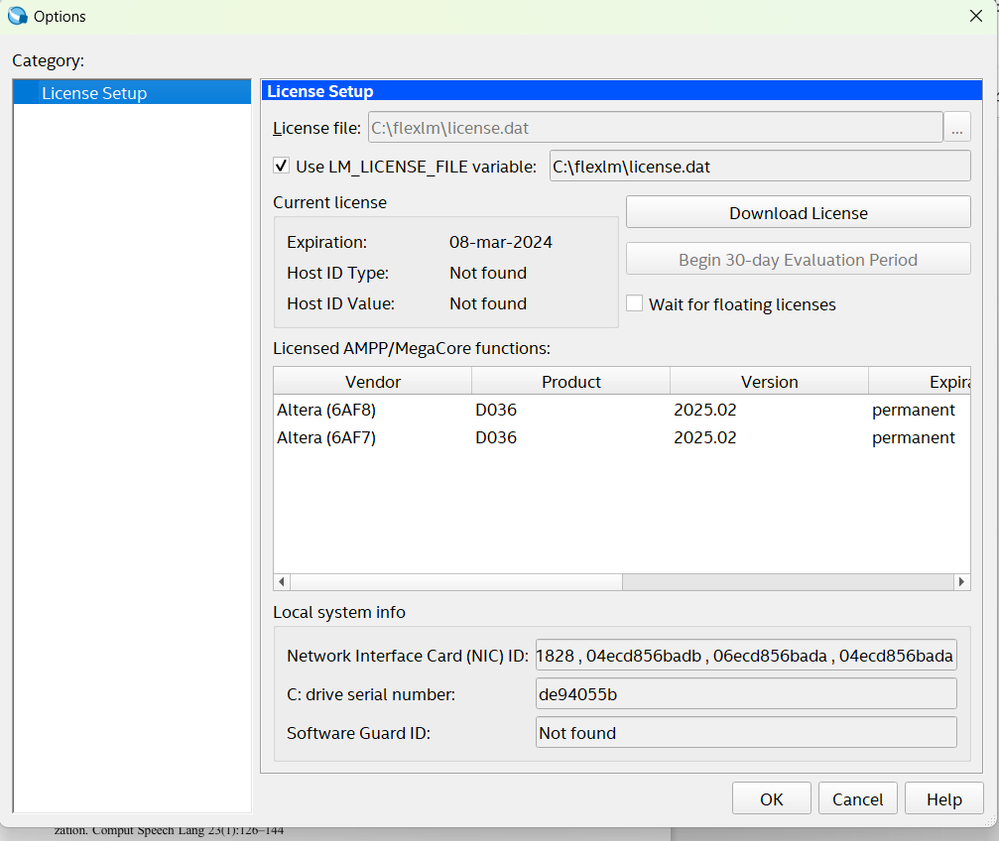This screenshot has width=999, height=841.
Task: Confirm with the OK button
Action: (771, 799)
